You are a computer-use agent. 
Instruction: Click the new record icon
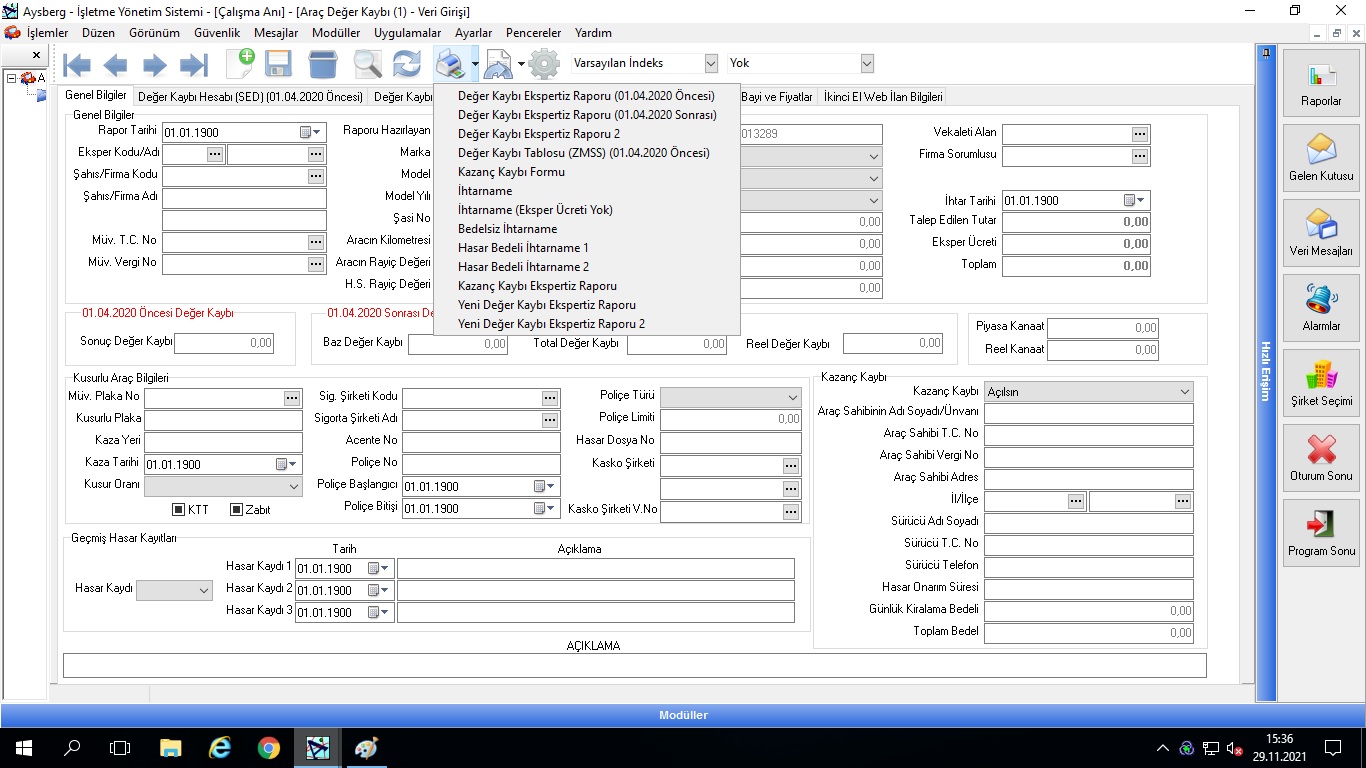coord(240,64)
